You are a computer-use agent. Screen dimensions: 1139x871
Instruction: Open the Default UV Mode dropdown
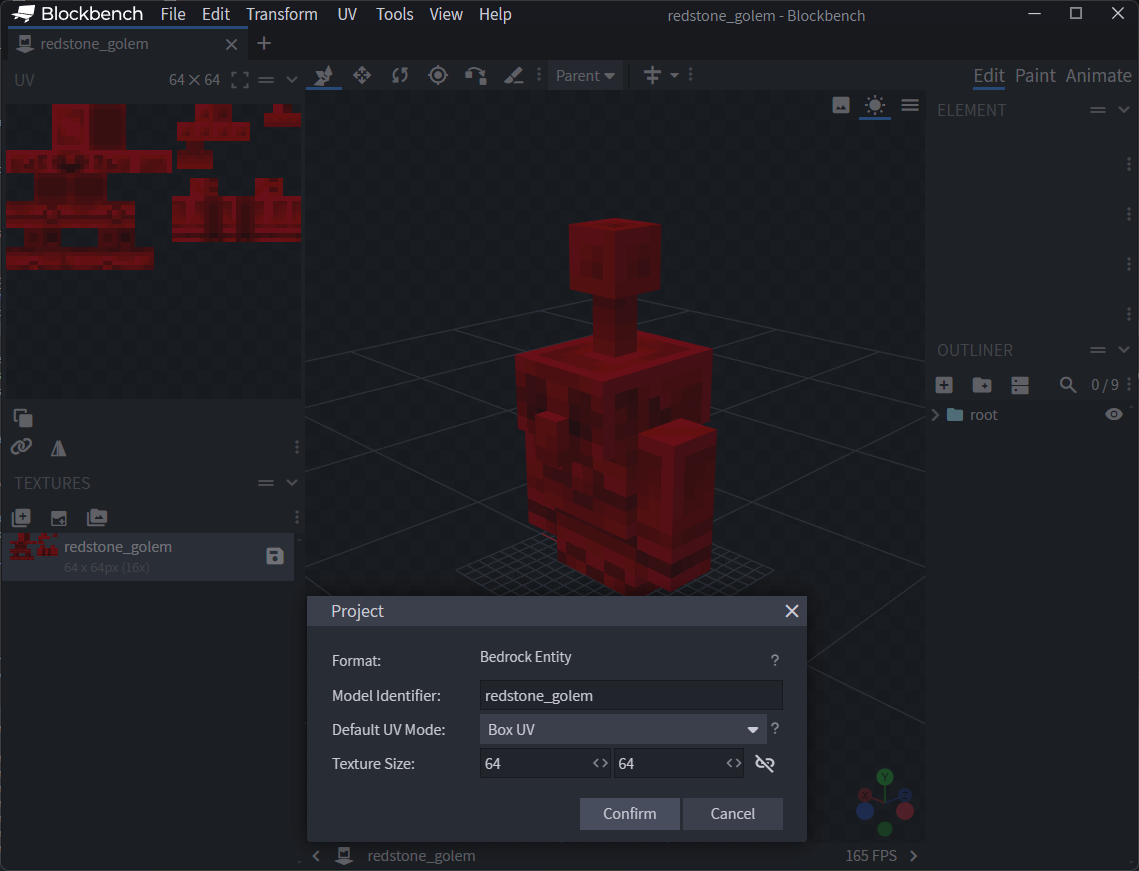622,730
